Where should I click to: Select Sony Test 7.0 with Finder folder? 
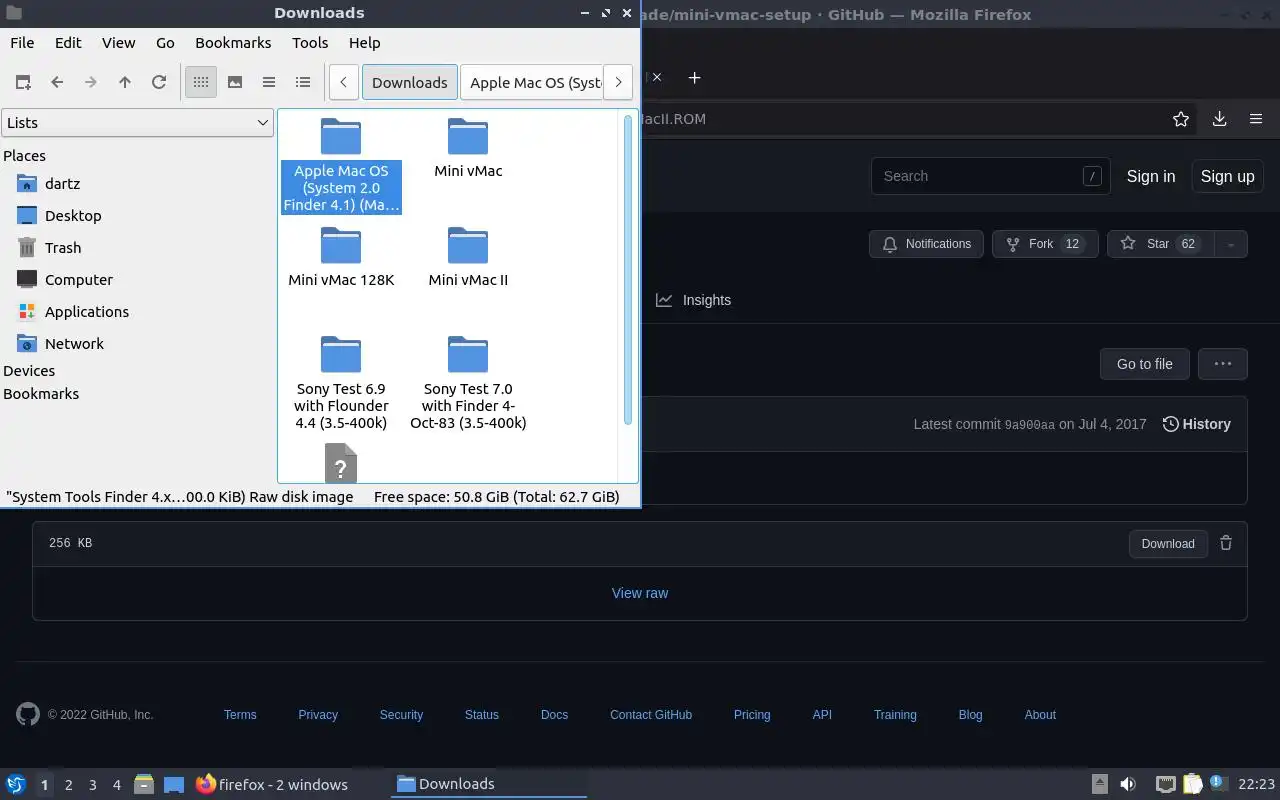point(468,383)
